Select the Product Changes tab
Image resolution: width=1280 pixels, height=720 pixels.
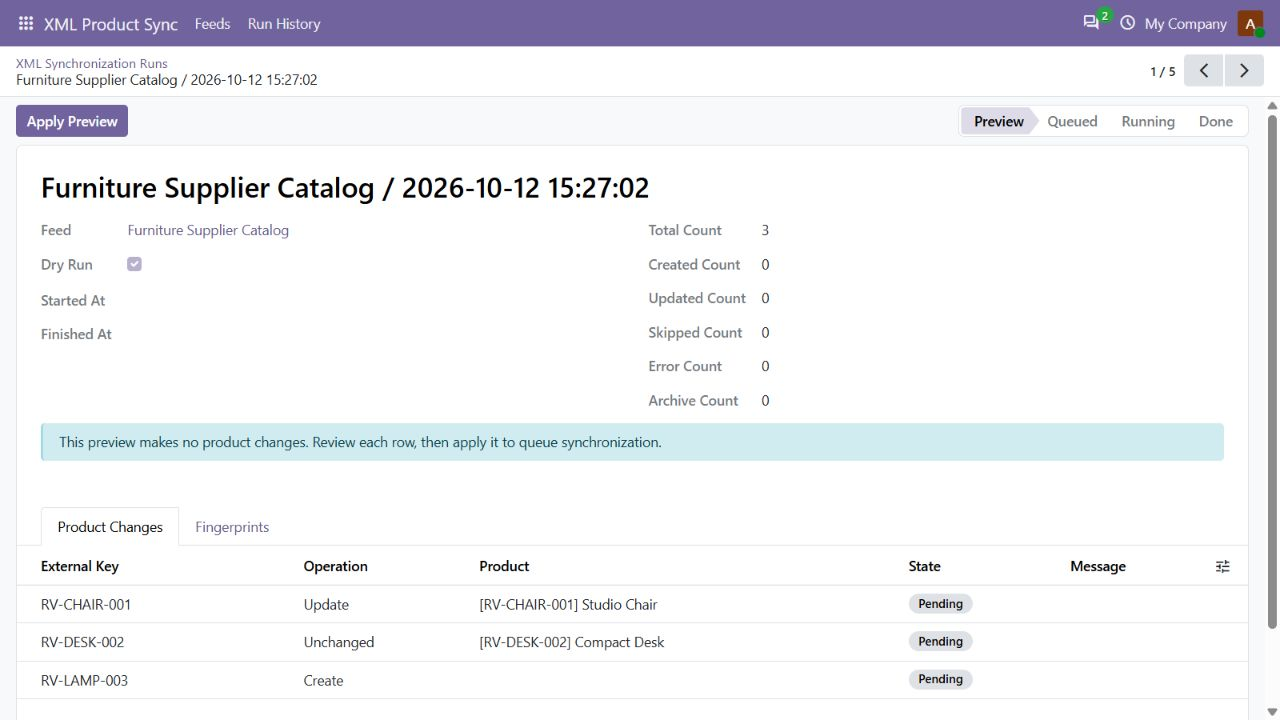[110, 527]
